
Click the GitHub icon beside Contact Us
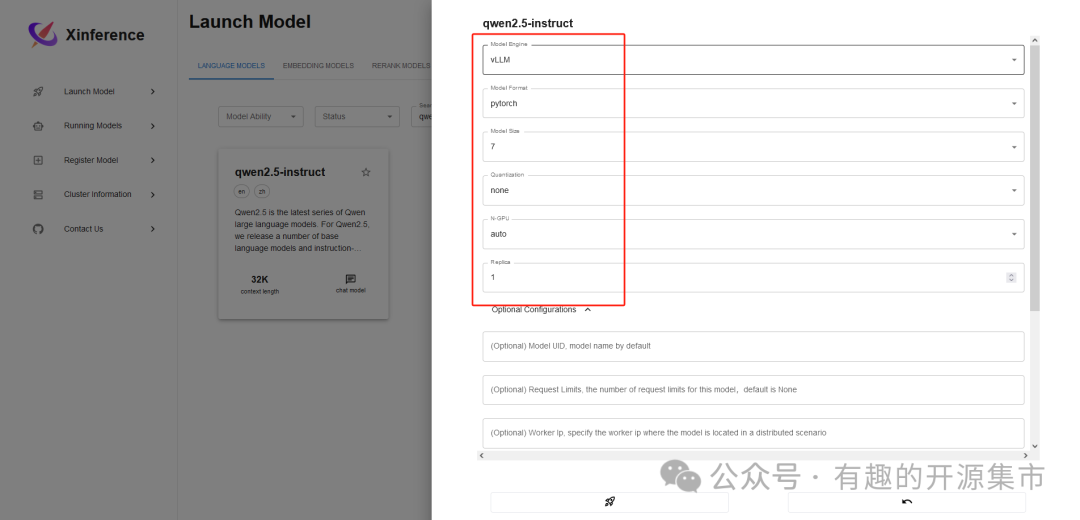[38, 229]
